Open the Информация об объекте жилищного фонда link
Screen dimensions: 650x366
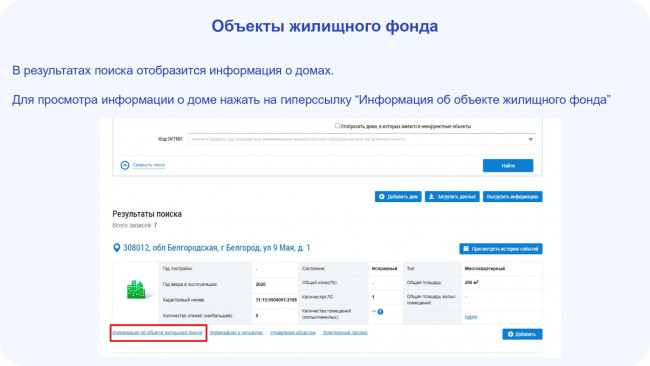(158, 332)
